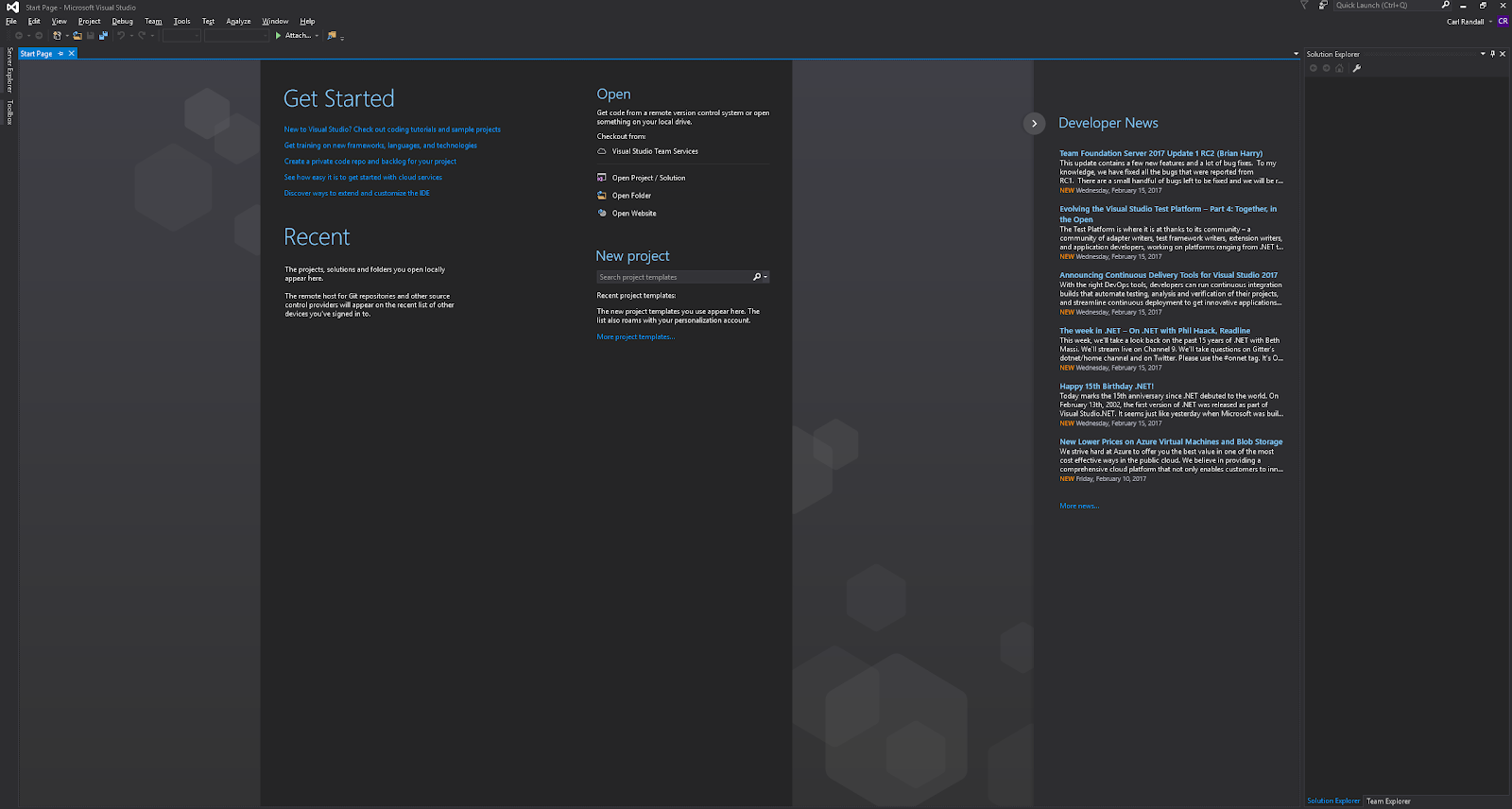Click the Solution Explorer Forward icon
Viewport: 1512px width, 809px height.
click(1326, 68)
